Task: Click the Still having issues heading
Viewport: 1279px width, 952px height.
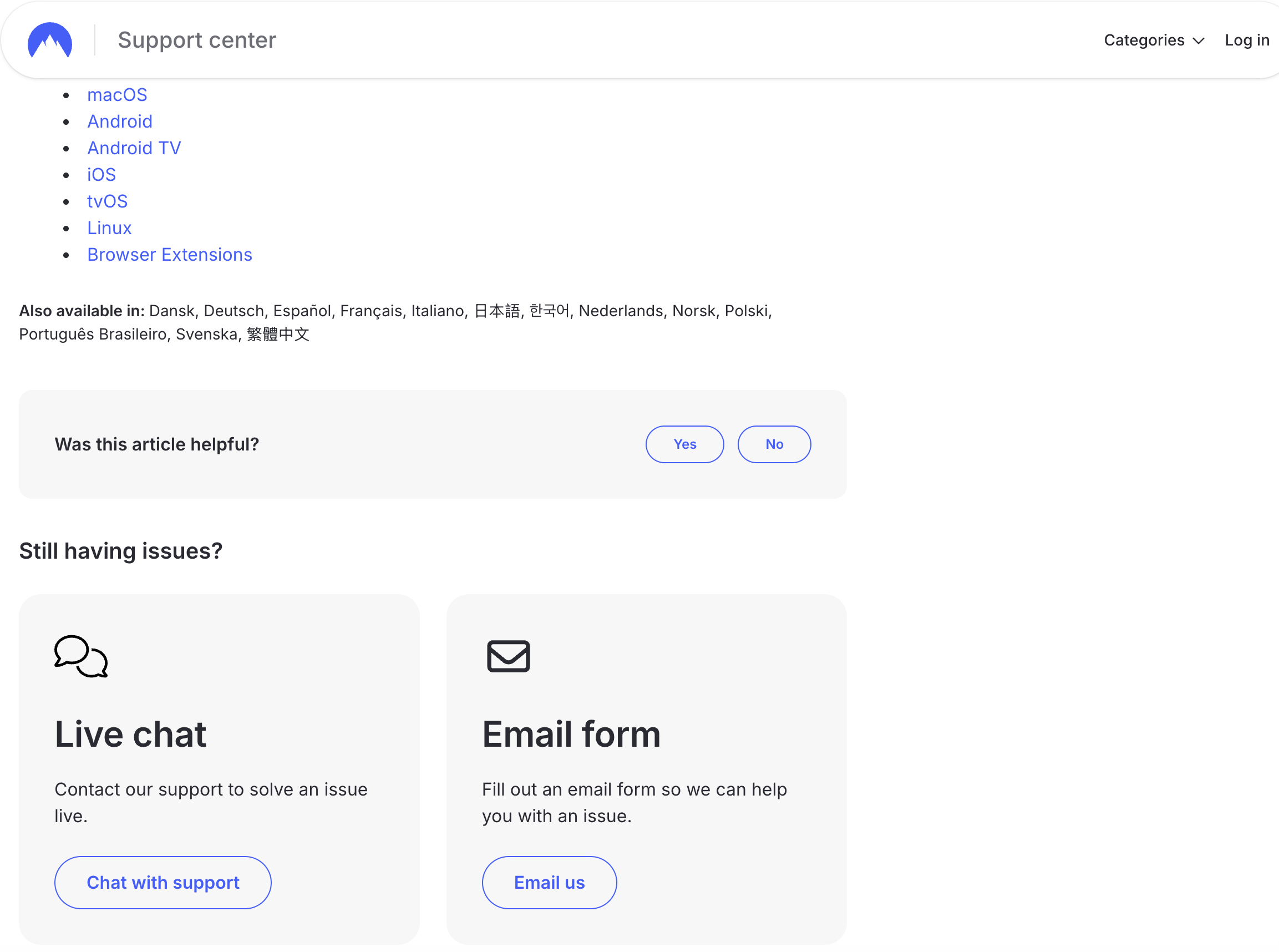Action: pyautogui.click(x=120, y=551)
